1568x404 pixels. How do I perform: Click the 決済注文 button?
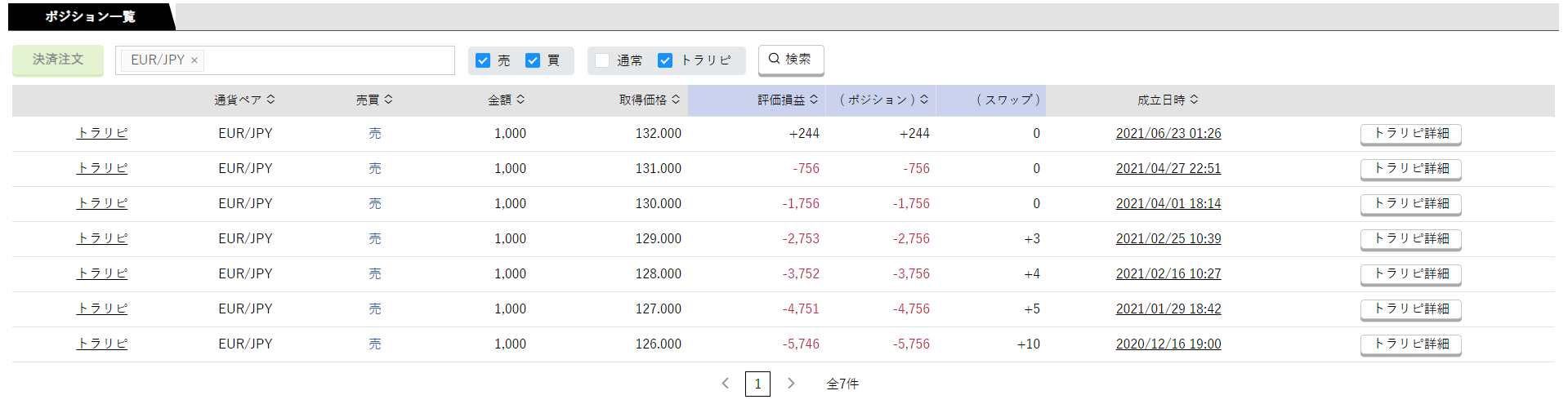click(58, 60)
